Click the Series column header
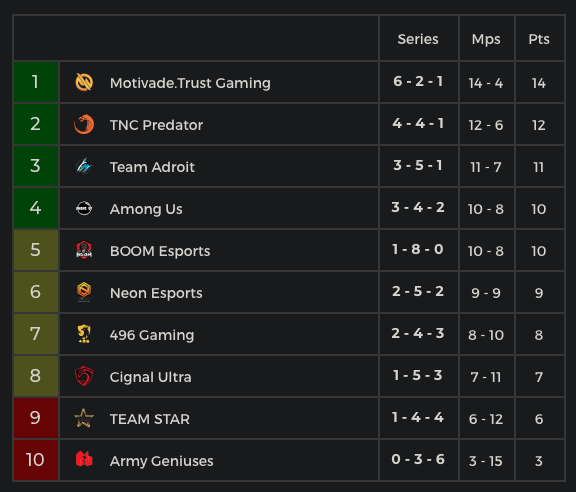576x492 pixels. pos(418,39)
